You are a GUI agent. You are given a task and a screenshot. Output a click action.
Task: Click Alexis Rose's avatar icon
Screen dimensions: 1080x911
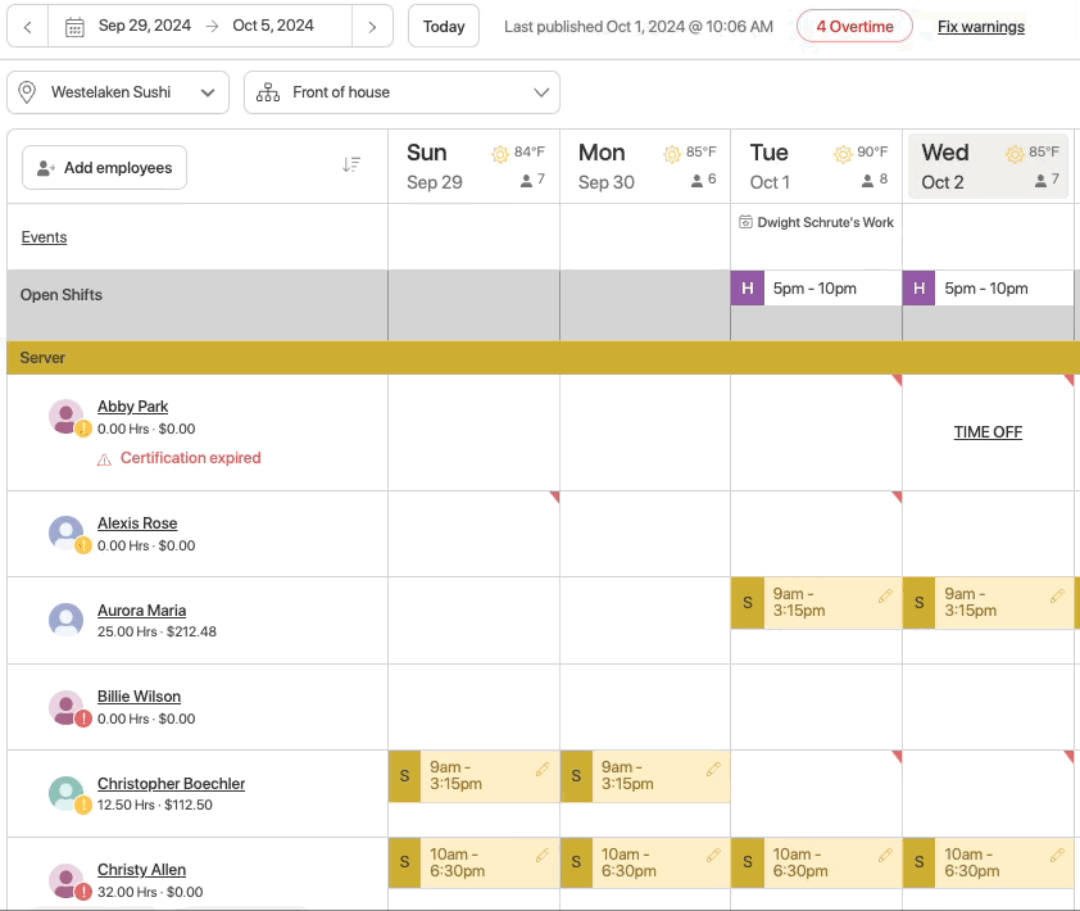tap(66, 533)
